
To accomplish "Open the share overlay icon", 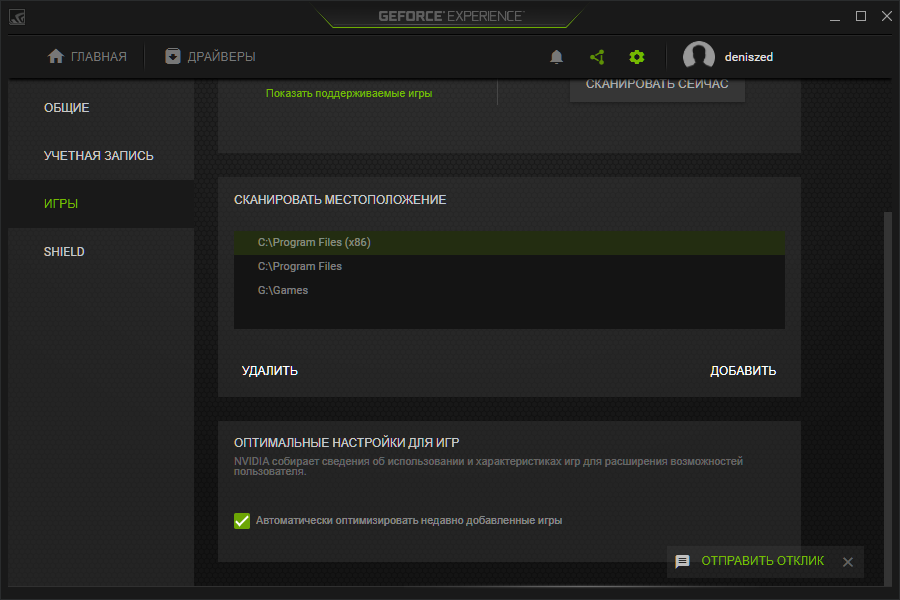I will click(x=597, y=57).
